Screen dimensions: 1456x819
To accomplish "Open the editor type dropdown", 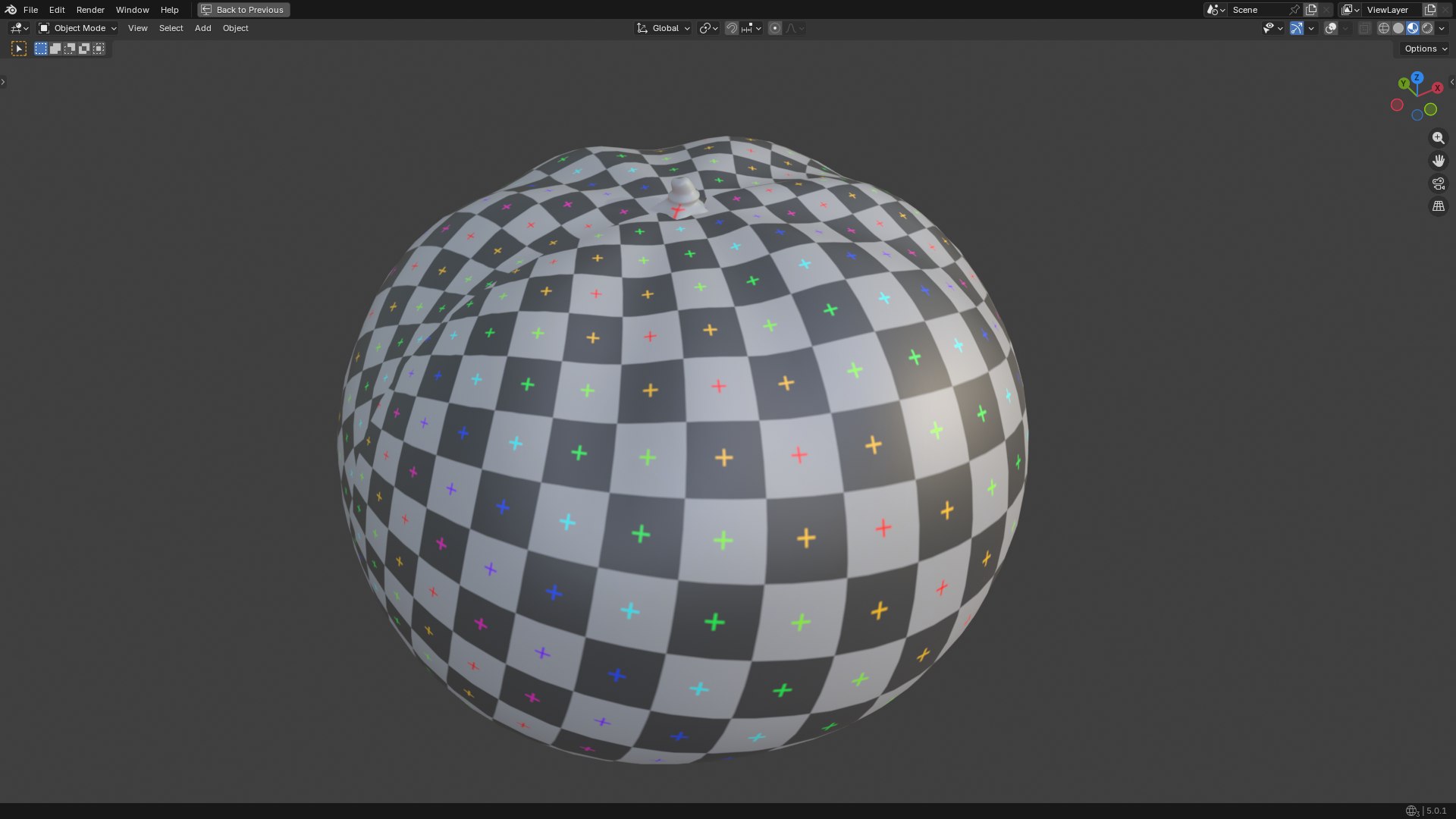I will (x=19, y=28).
